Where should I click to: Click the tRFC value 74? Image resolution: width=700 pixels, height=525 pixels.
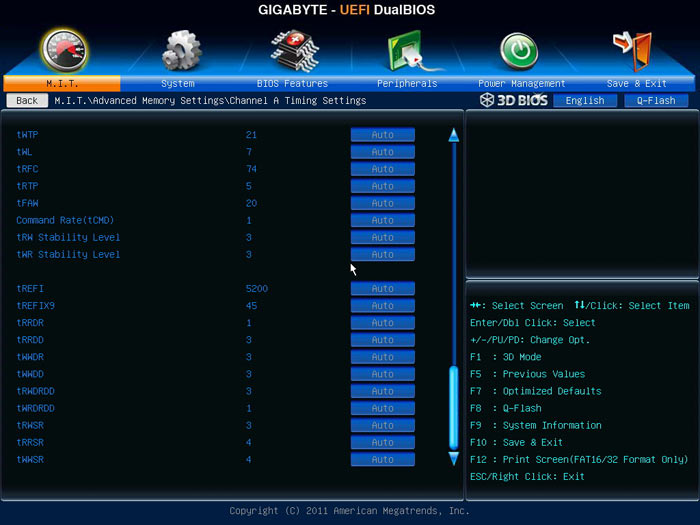251,169
